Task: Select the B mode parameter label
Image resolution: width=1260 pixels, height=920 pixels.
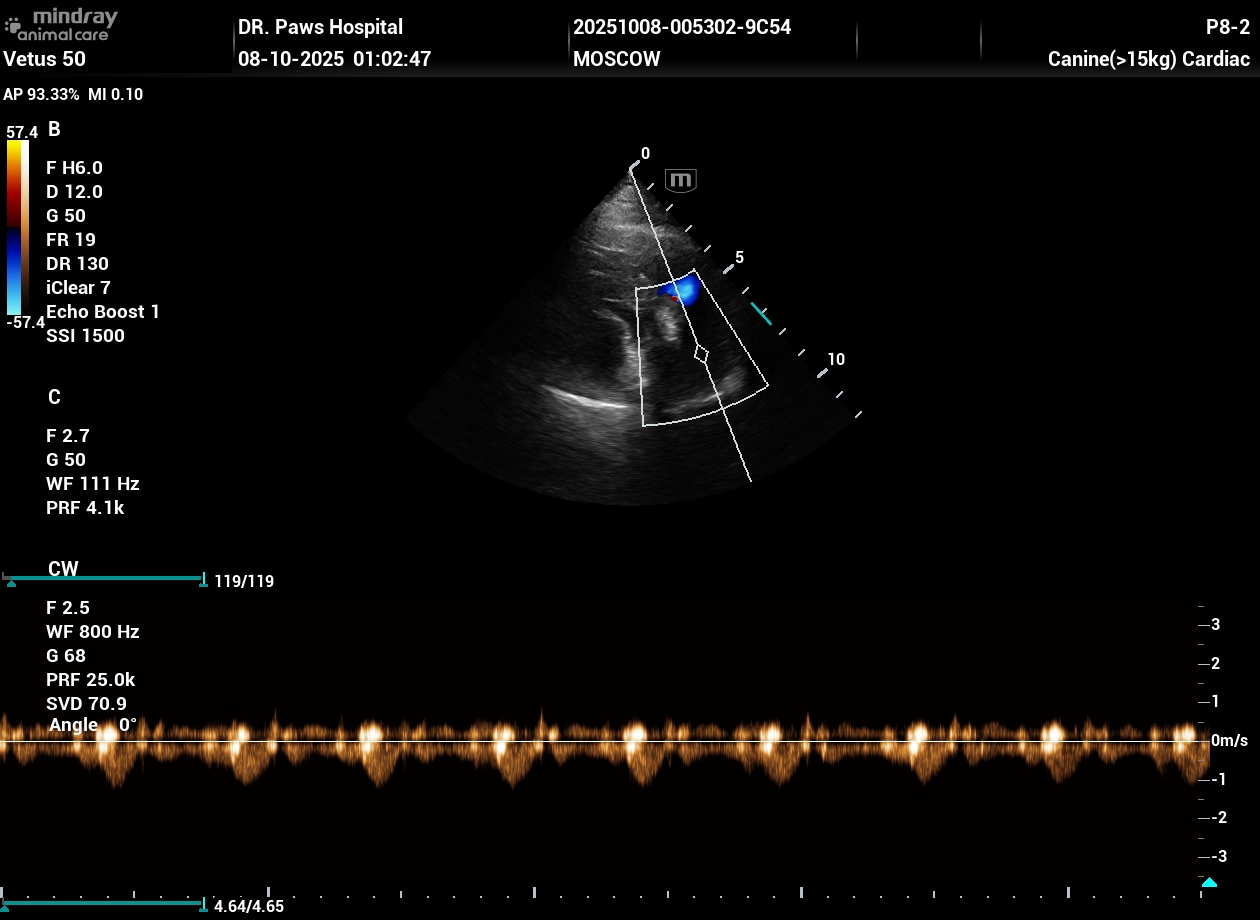Action: [x=54, y=129]
